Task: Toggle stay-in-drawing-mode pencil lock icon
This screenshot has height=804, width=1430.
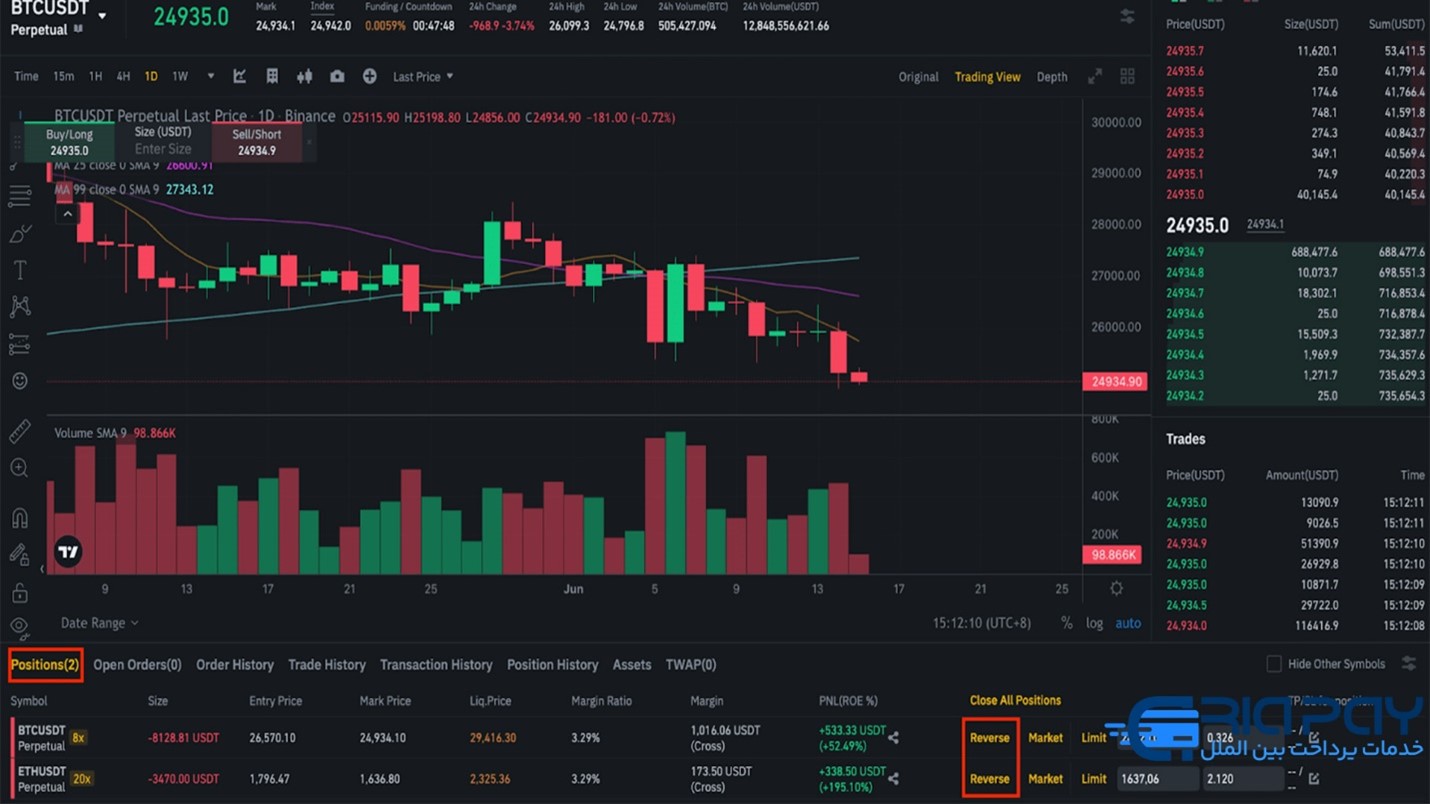Action: (19, 555)
